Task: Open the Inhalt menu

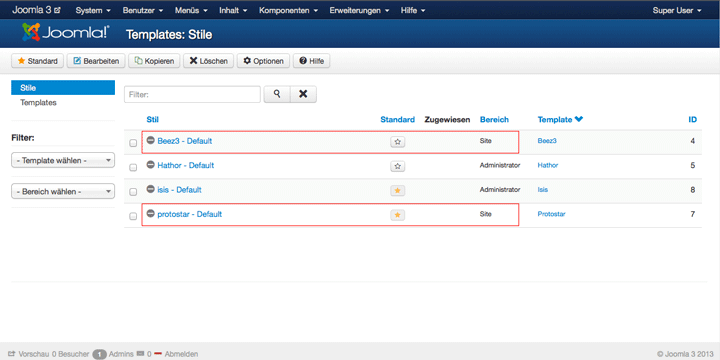Action: click(x=233, y=10)
